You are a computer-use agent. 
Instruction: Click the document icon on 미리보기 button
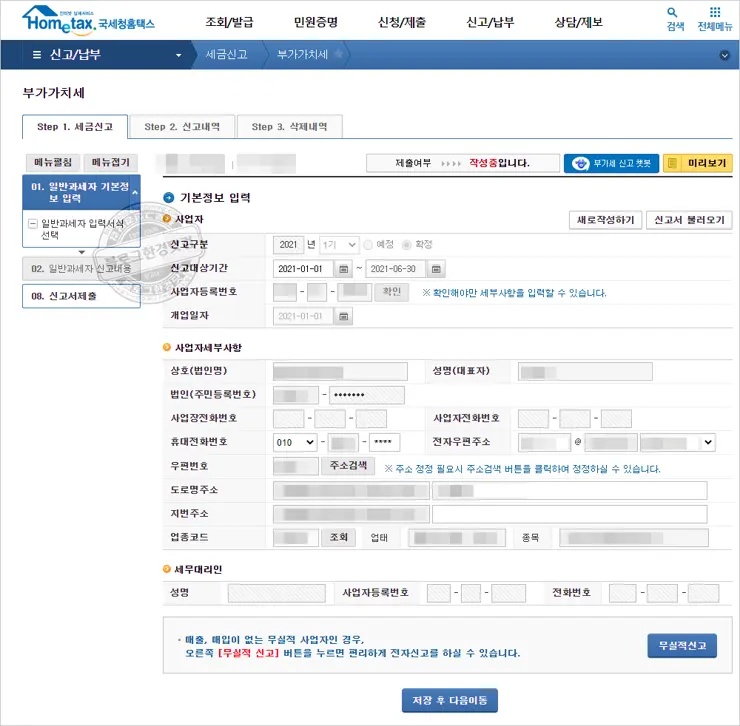tap(673, 163)
